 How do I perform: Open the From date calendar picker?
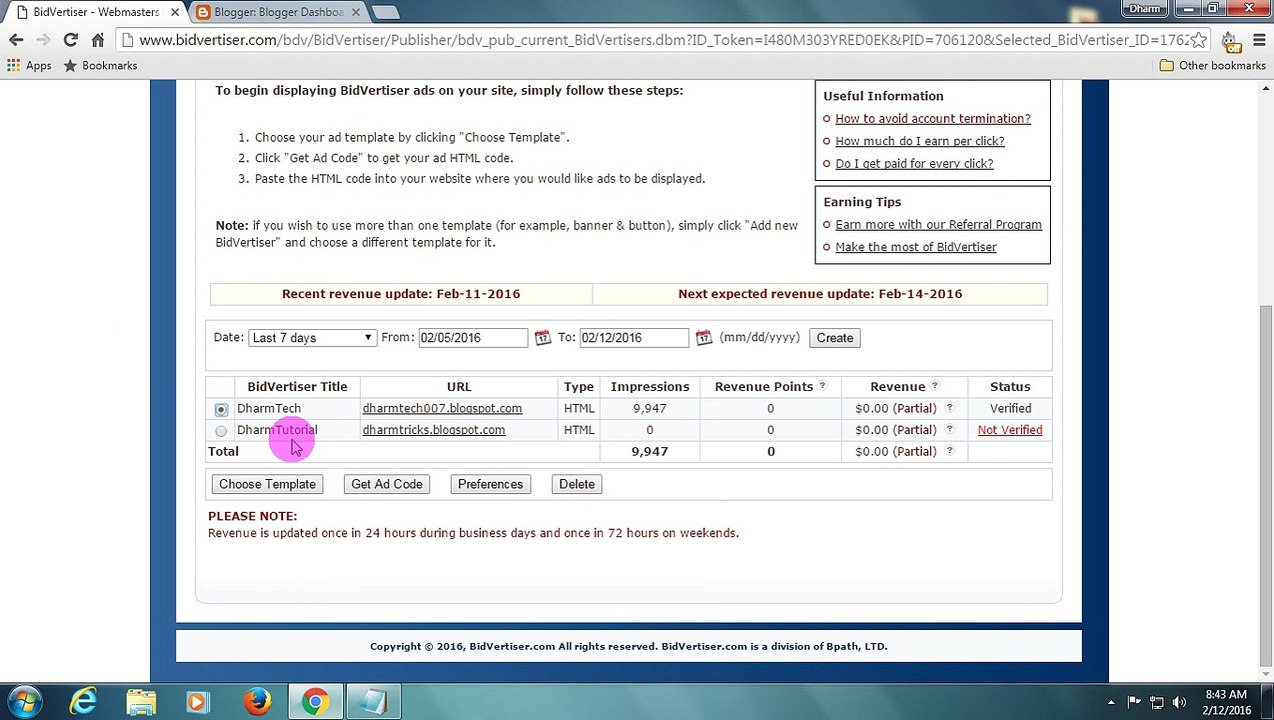click(x=542, y=338)
